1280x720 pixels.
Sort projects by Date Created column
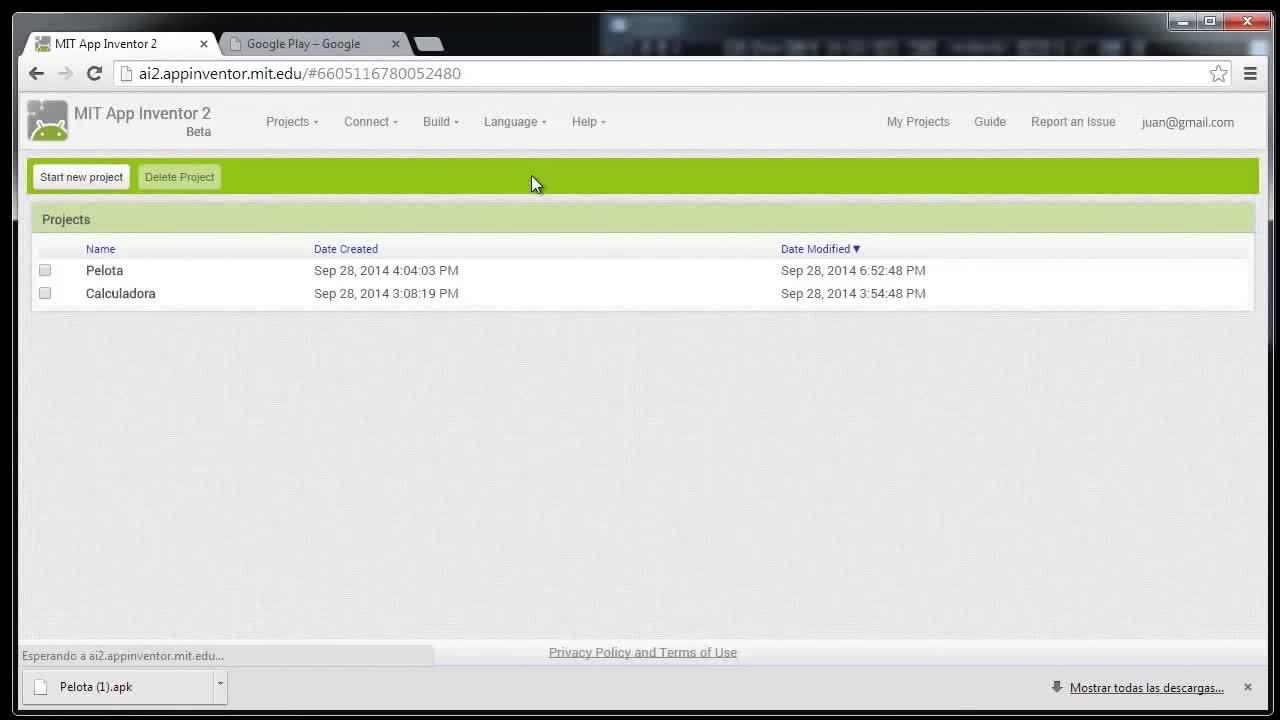[346, 249]
